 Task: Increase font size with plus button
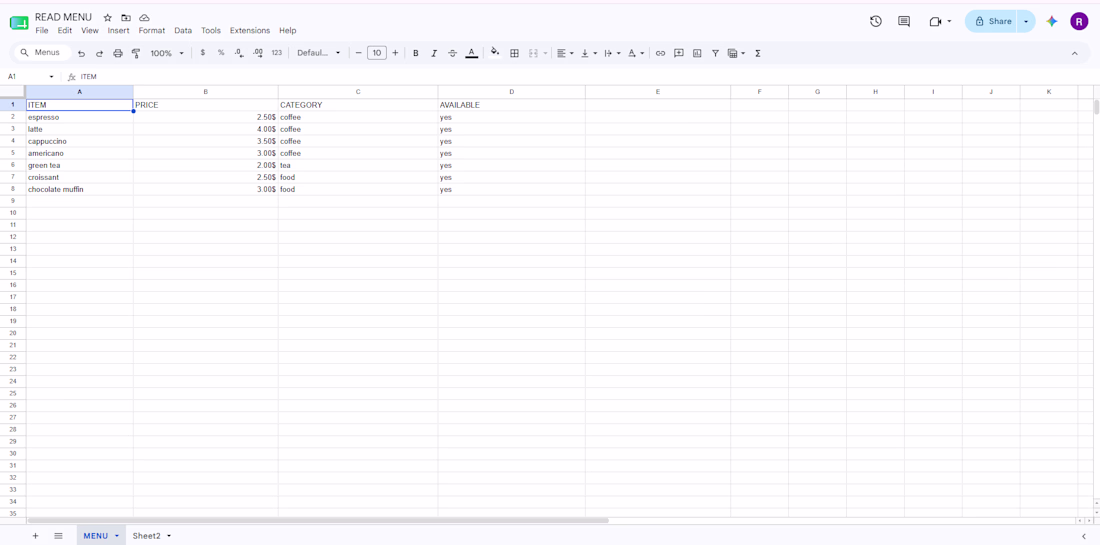(x=396, y=53)
